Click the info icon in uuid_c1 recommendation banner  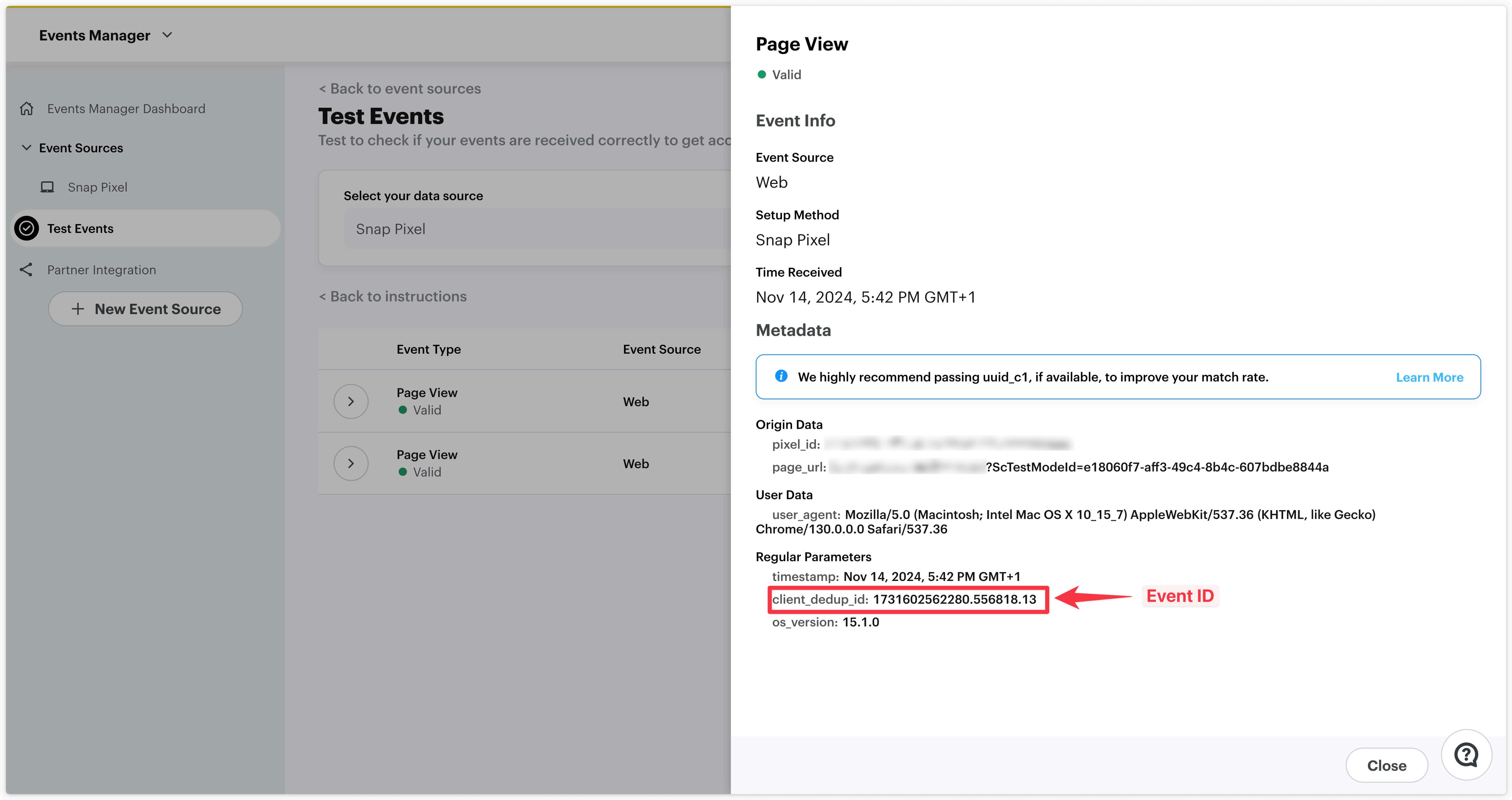pyautogui.click(x=781, y=375)
